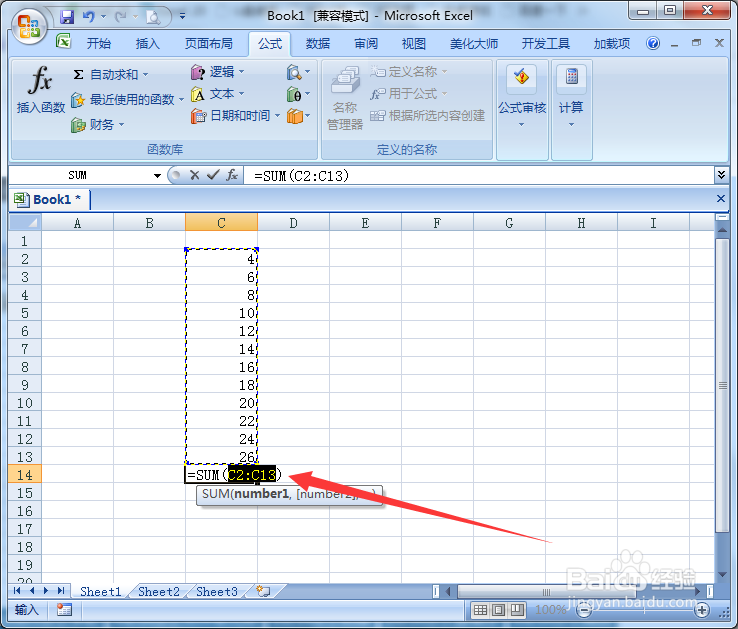The height and width of the screenshot is (629, 738).
Task: Click Create from Selection (根据所选内容创建)
Action: [x=427, y=116]
